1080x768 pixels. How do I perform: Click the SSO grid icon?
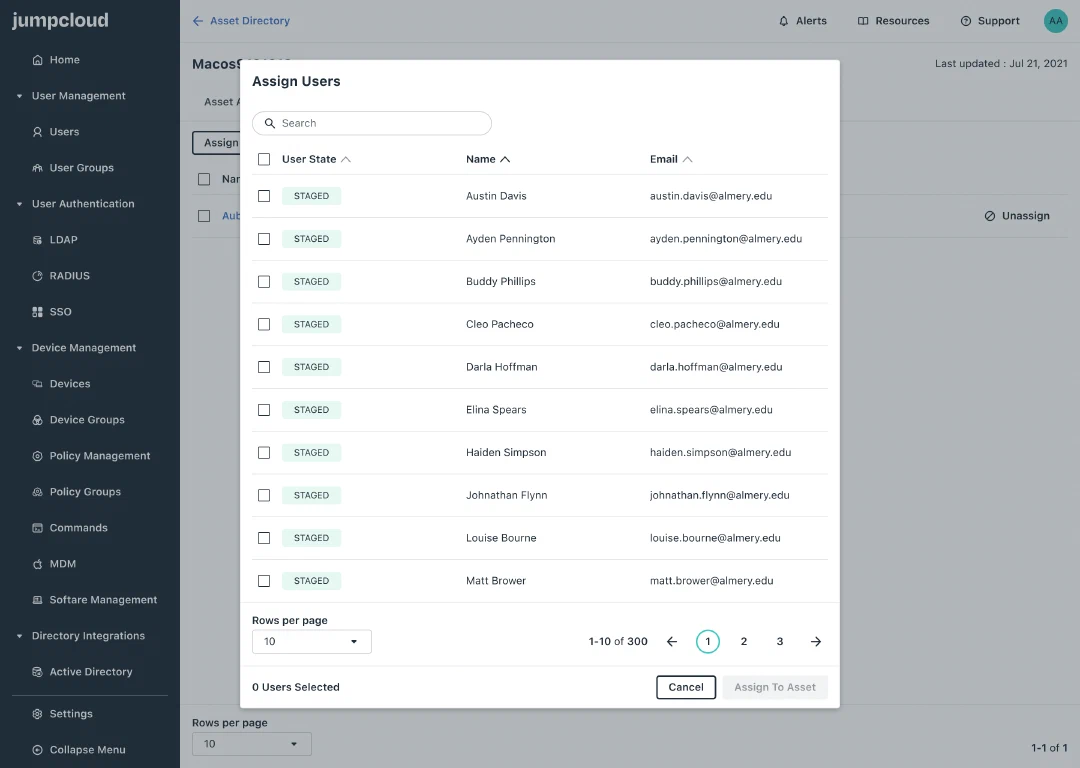pos(37,312)
